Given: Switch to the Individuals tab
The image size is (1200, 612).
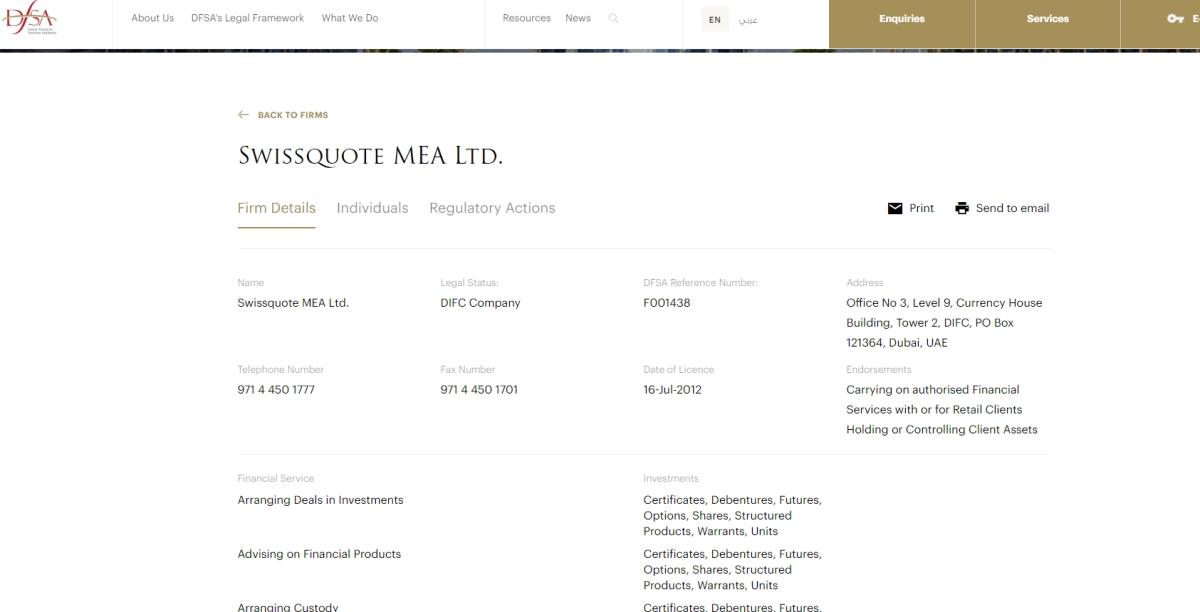Looking at the screenshot, I should [x=372, y=208].
